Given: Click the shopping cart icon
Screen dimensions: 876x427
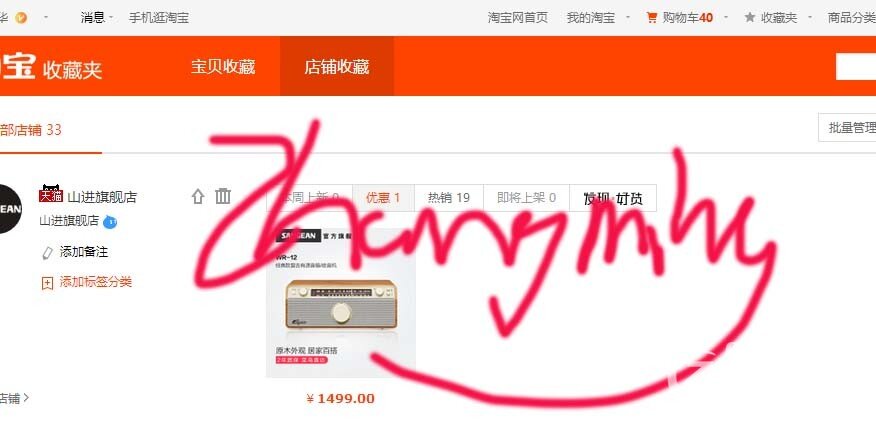Looking at the screenshot, I should point(651,18).
